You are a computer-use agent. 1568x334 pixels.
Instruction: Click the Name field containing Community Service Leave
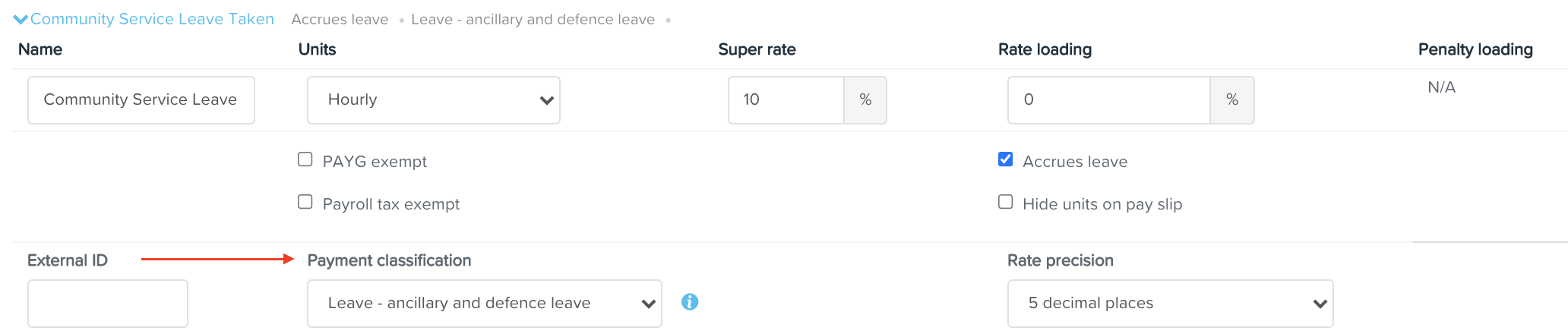pyautogui.click(x=141, y=100)
